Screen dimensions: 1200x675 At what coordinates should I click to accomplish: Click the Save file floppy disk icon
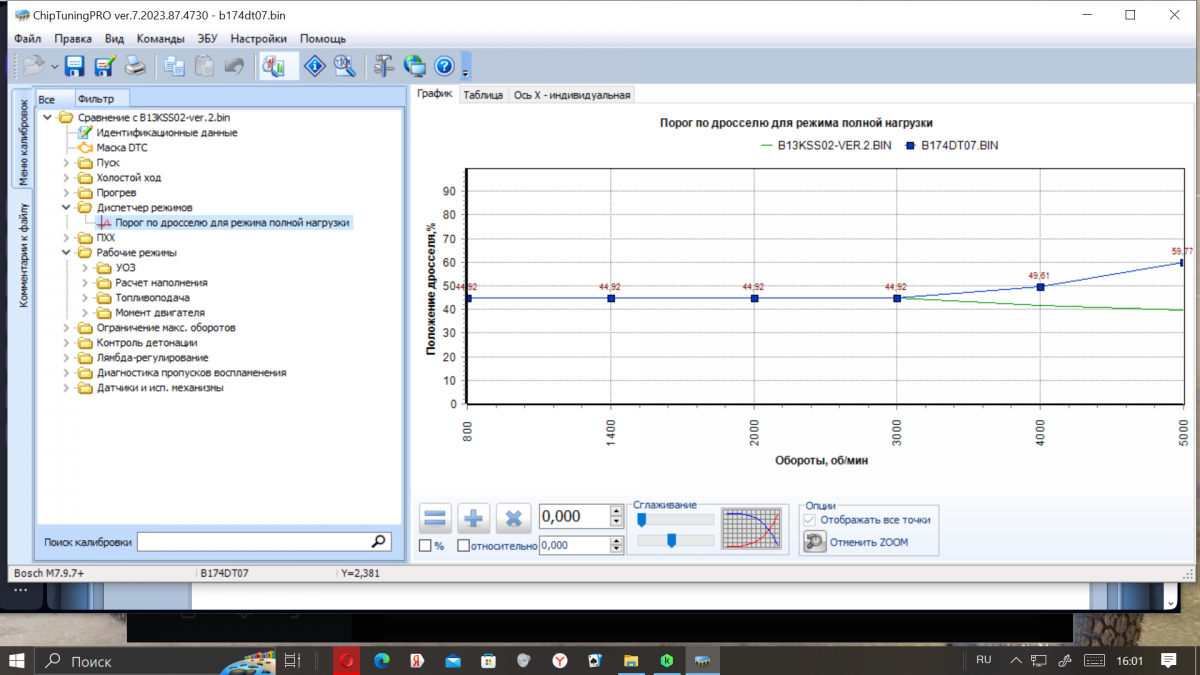[x=74, y=67]
